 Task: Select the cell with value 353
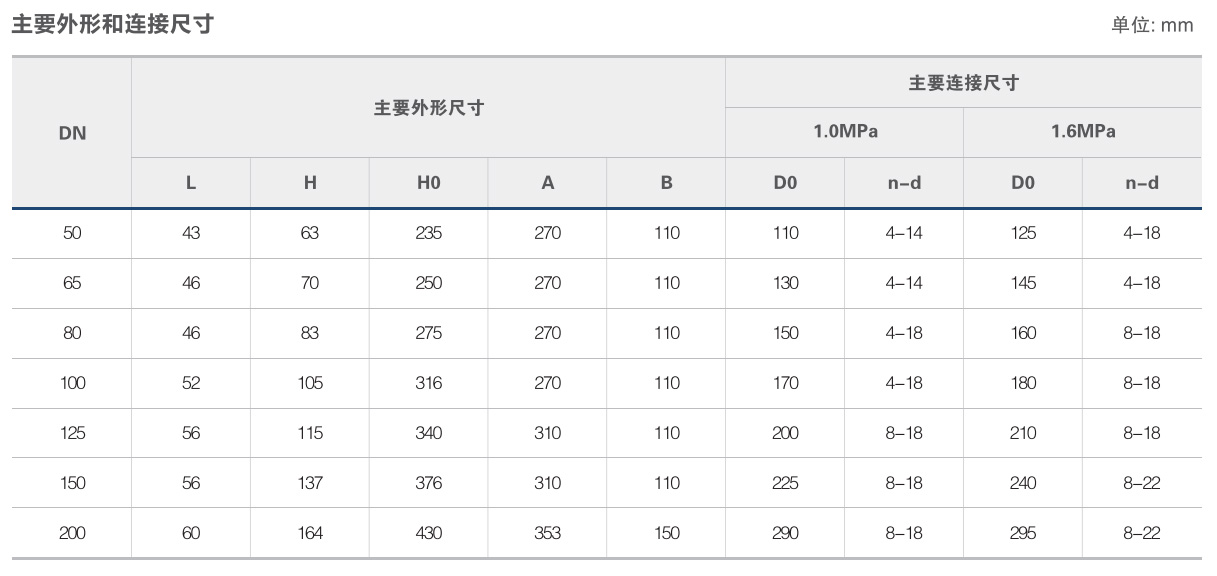(547, 533)
